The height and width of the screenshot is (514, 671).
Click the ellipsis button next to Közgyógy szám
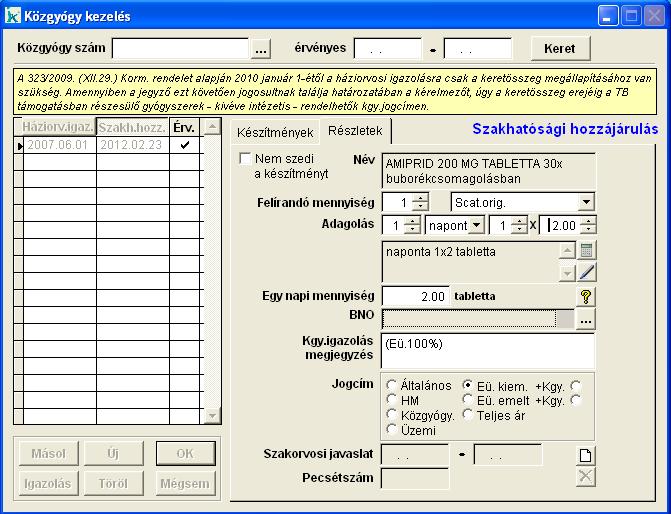click(261, 49)
